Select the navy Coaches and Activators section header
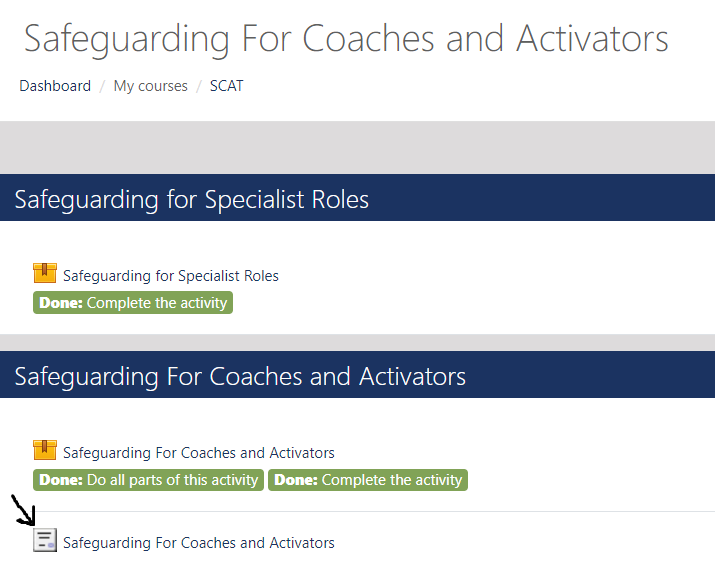This screenshot has width=715, height=570. point(358,374)
